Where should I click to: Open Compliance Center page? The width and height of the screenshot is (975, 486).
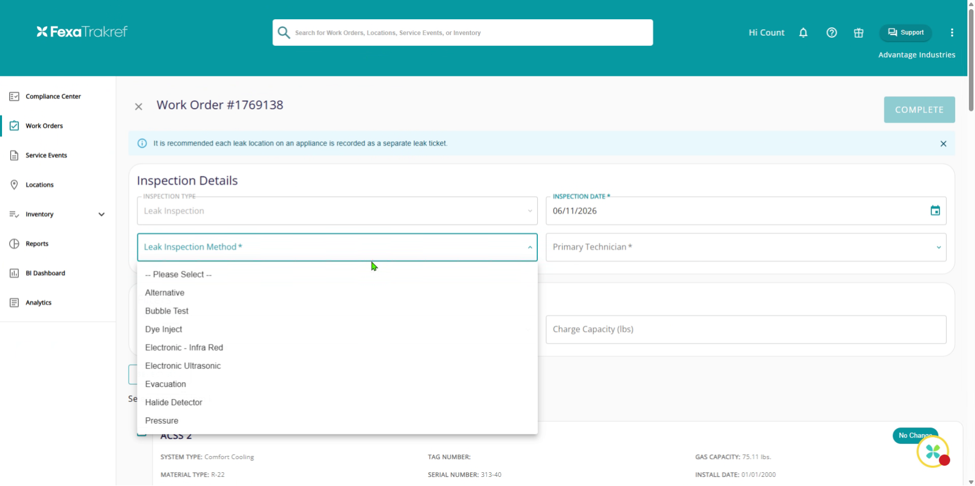point(53,96)
